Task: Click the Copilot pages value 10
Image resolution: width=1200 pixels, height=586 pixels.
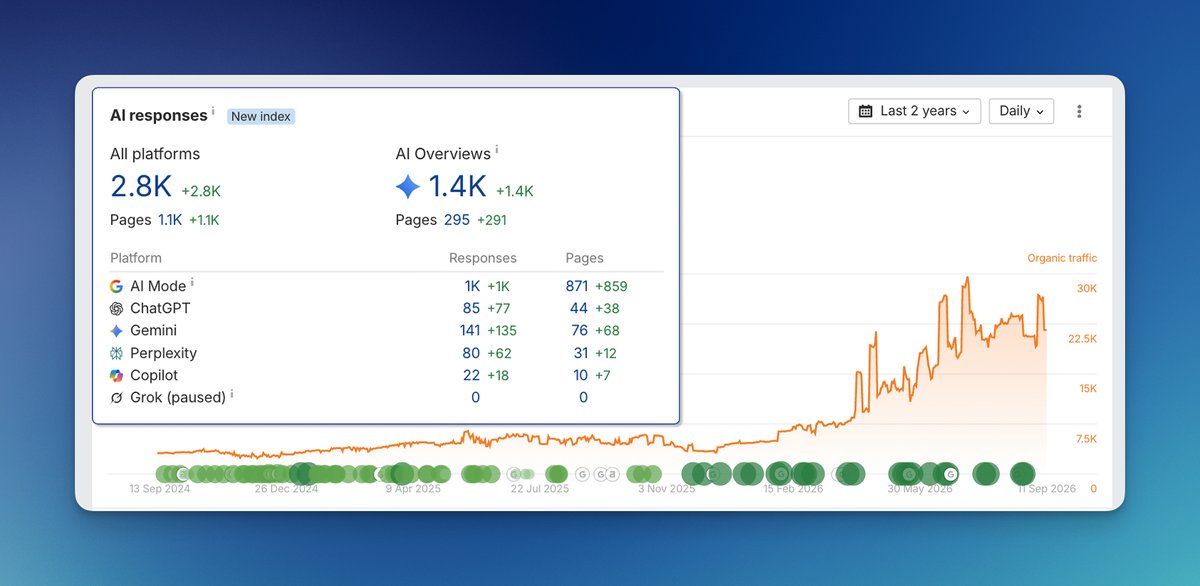Action: point(580,375)
